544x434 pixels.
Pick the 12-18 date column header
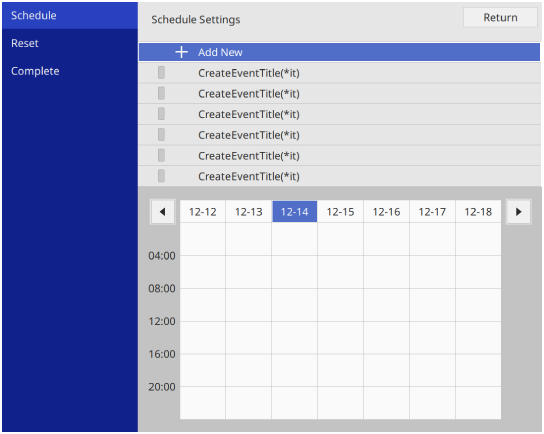(x=478, y=212)
